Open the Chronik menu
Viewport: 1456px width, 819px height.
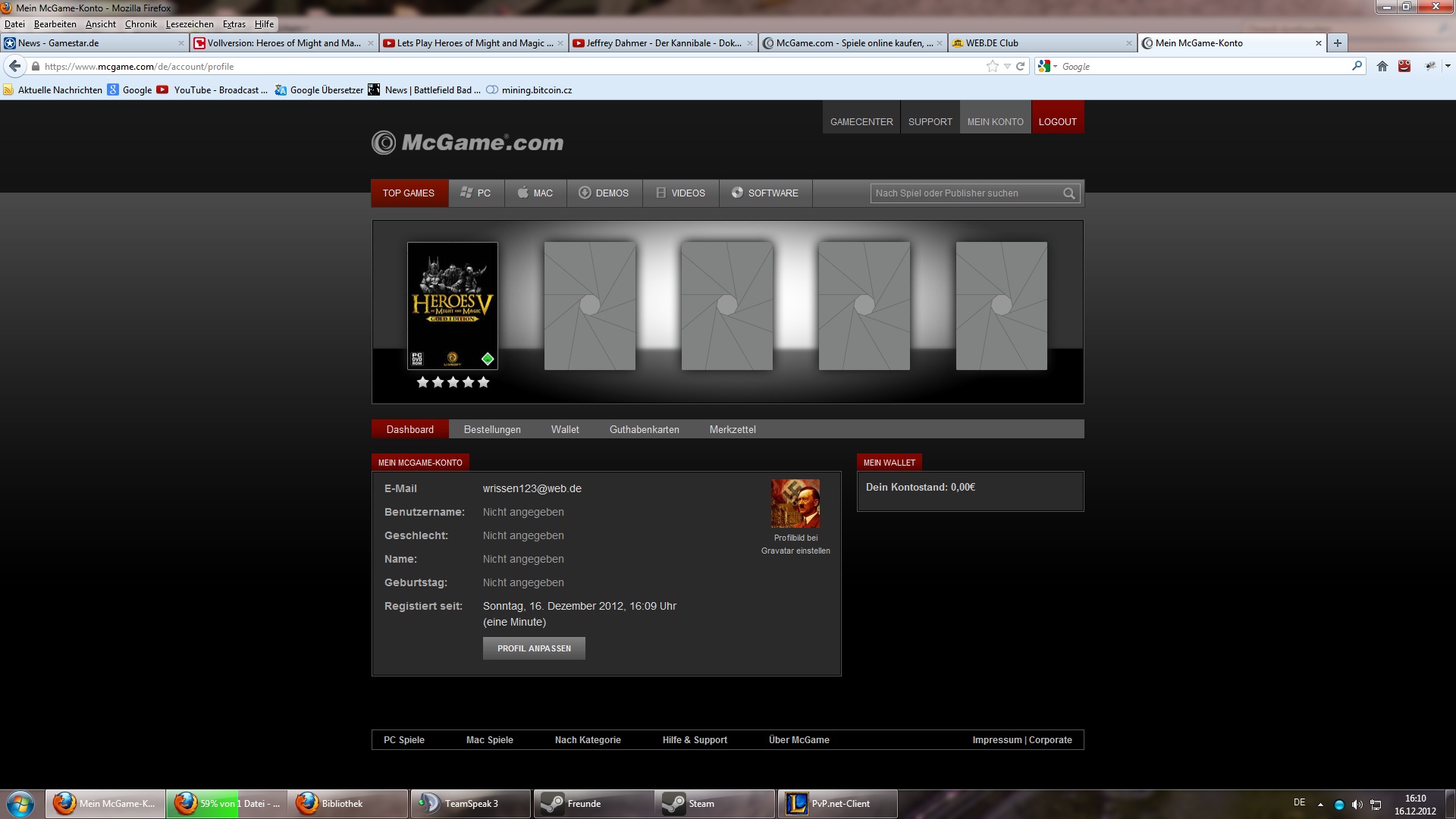(x=141, y=24)
